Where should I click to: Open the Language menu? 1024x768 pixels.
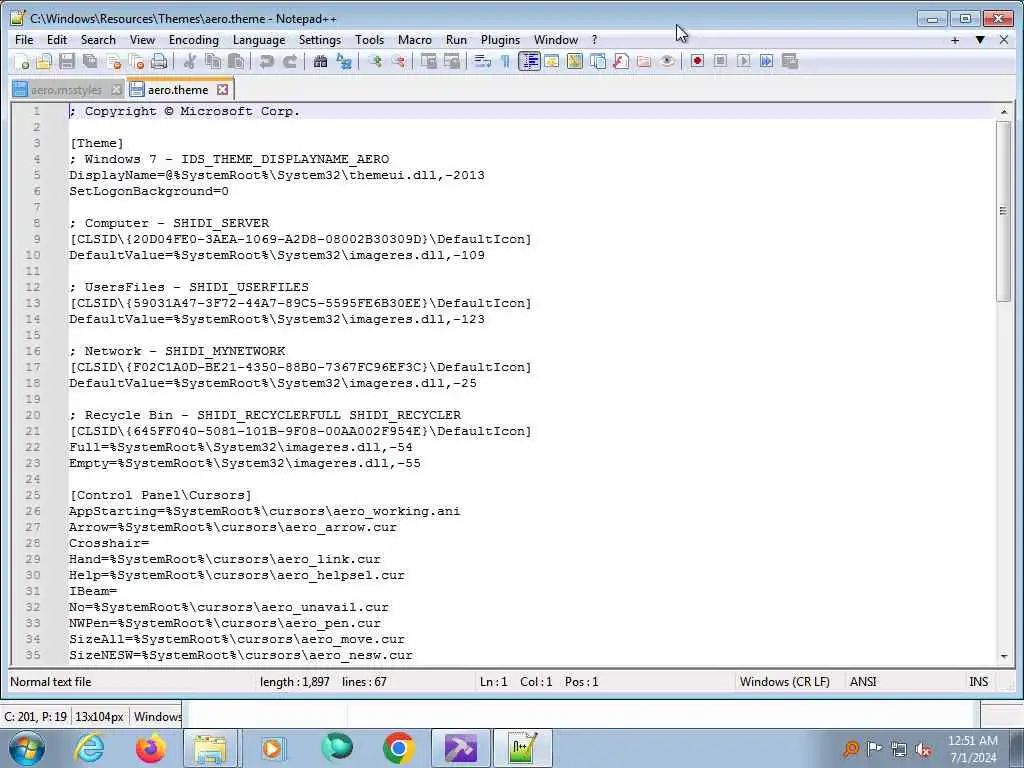click(259, 40)
